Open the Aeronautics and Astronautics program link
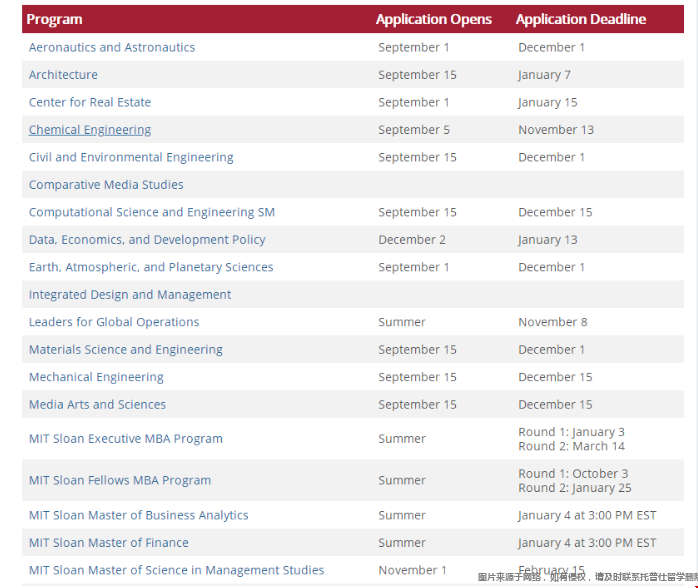The image size is (698, 588). (112, 47)
